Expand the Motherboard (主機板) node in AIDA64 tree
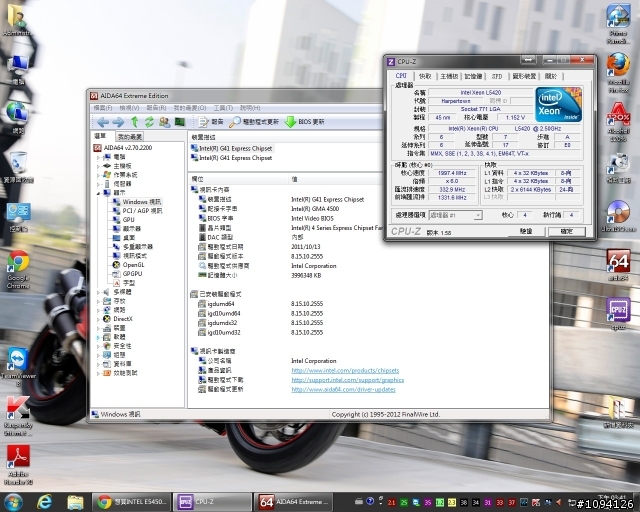 (x=98, y=166)
